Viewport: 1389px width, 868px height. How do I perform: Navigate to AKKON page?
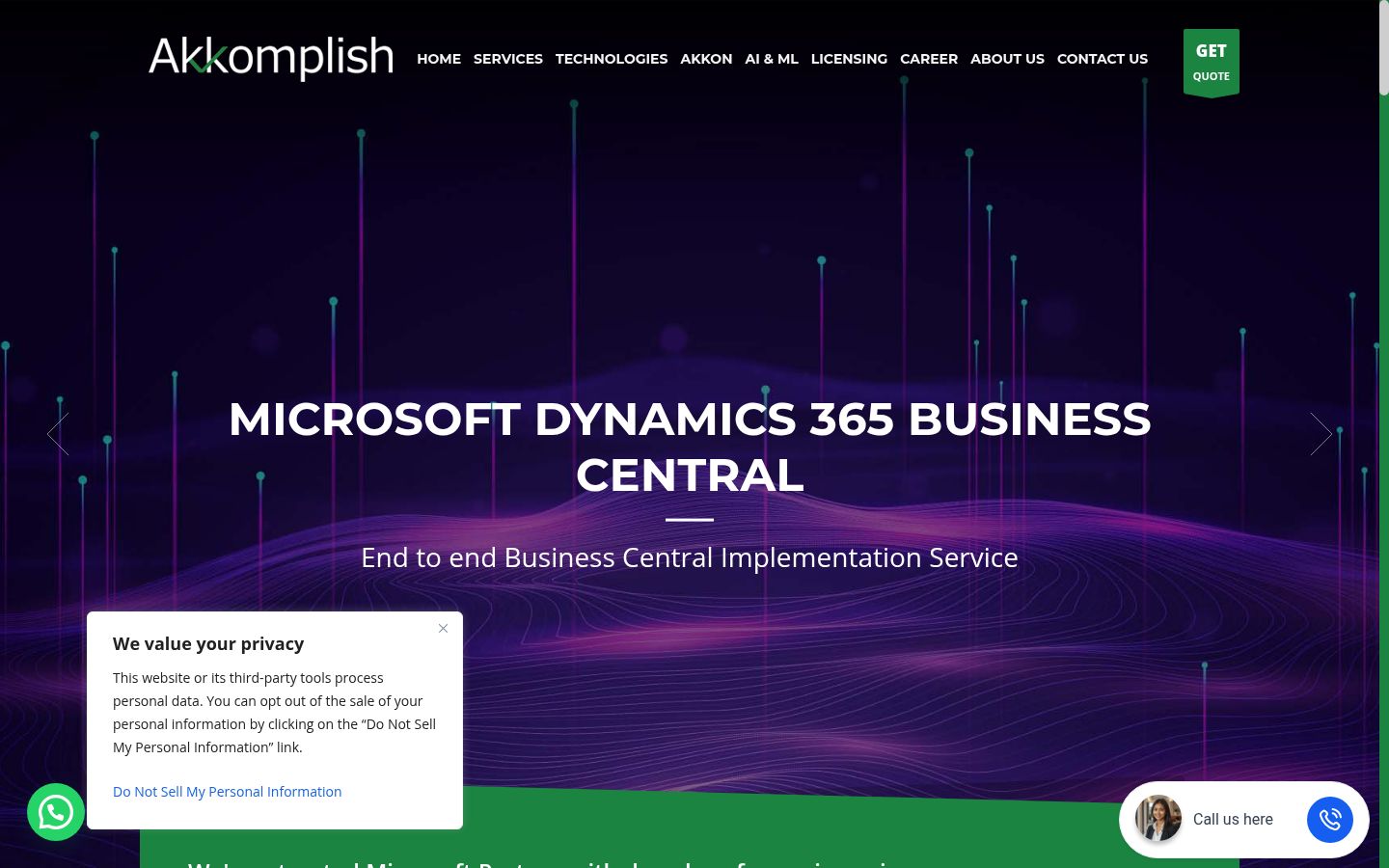pos(706,59)
